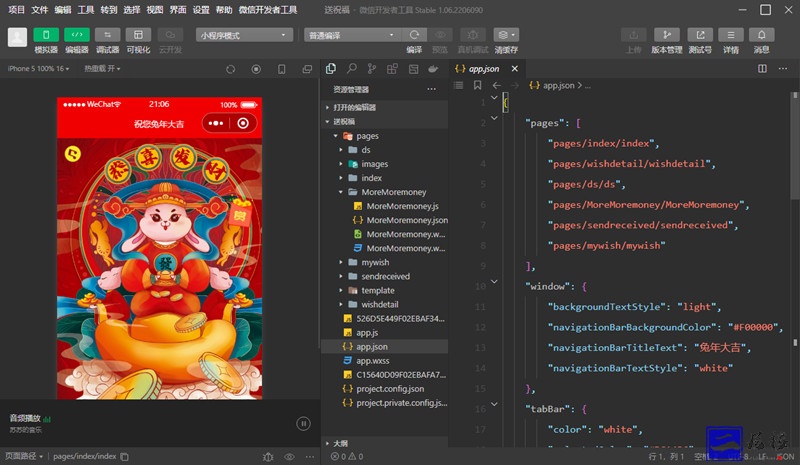Viewport: 800px width, 465px height.
Task: Close mini program via capsule circle button
Action: pyautogui.click(x=243, y=123)
